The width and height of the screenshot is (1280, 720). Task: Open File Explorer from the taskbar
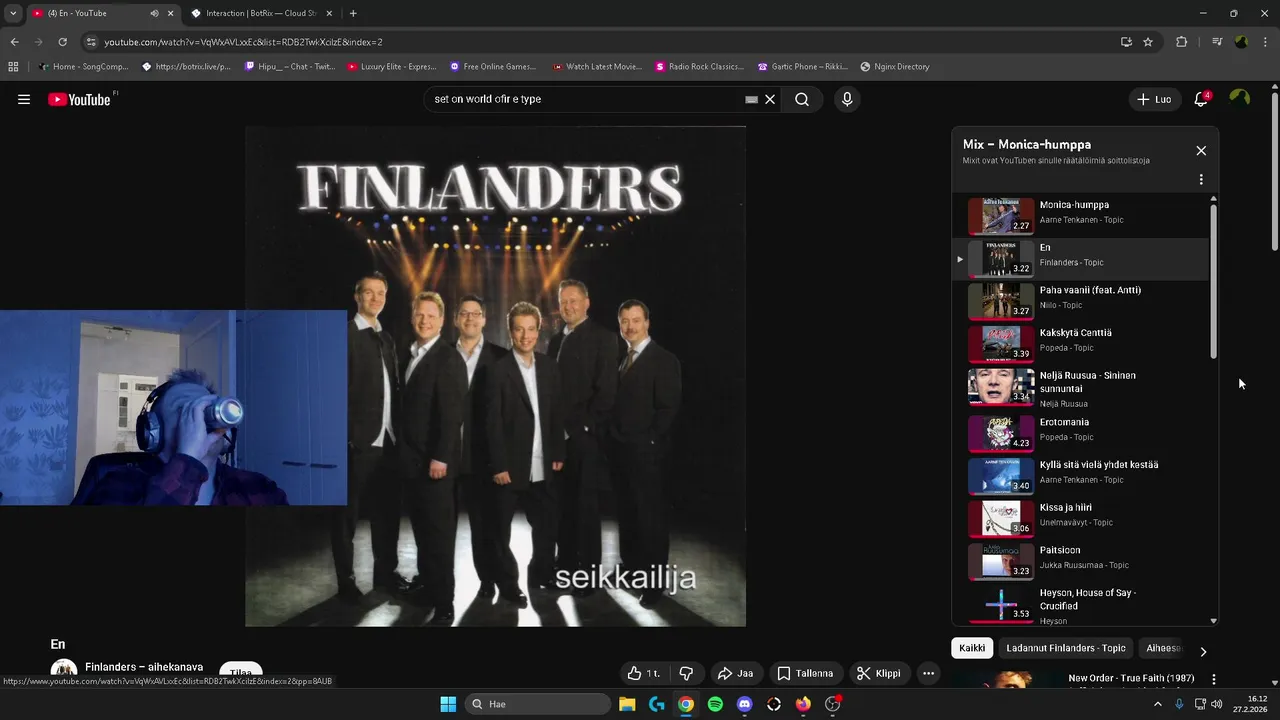(x=627, y=704)
